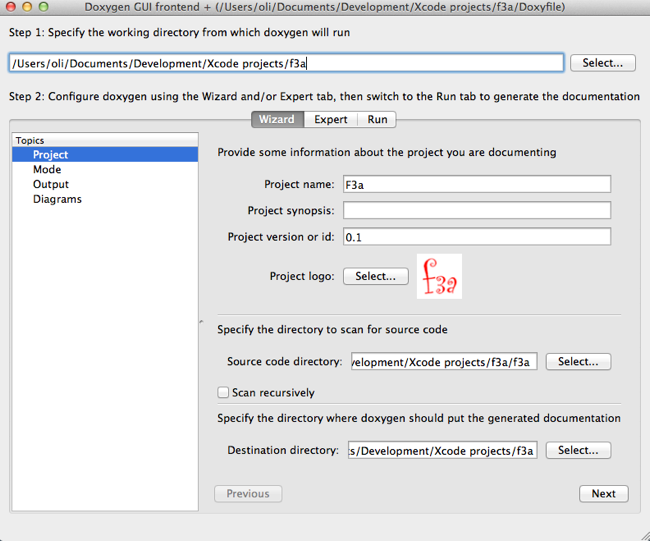Viewport: 650px width, 541px height.
Task: Click the F3a project logo preview image
Action: 439,276
